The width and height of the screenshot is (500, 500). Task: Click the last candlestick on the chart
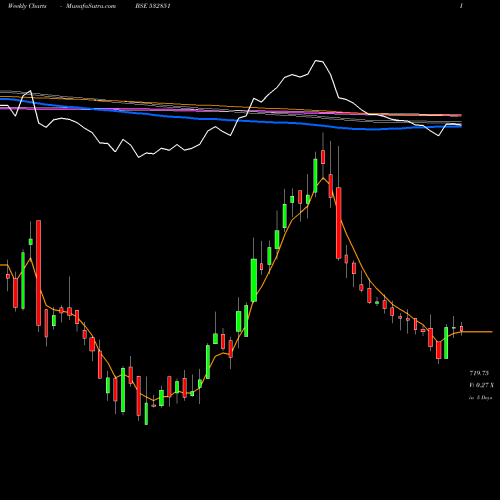(x=462, y=329)
